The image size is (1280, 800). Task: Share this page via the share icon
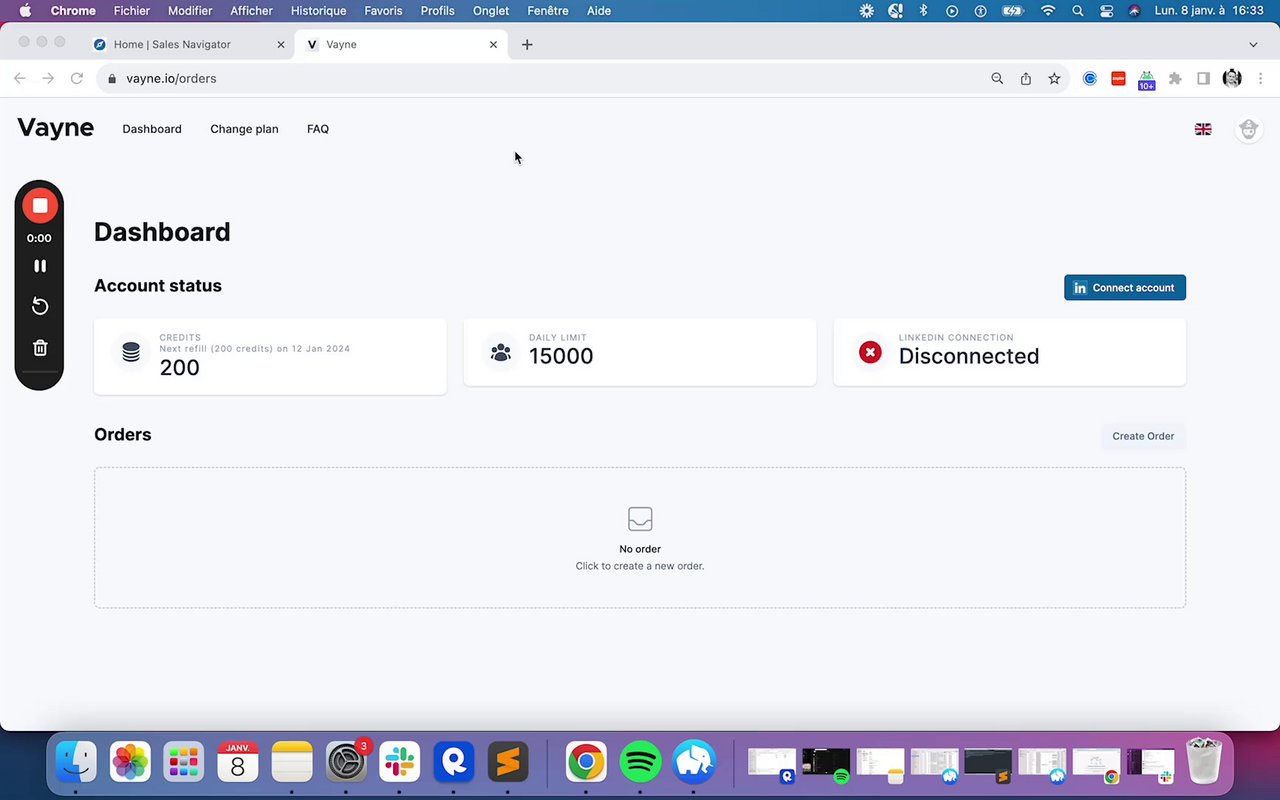coord(1026,78)
